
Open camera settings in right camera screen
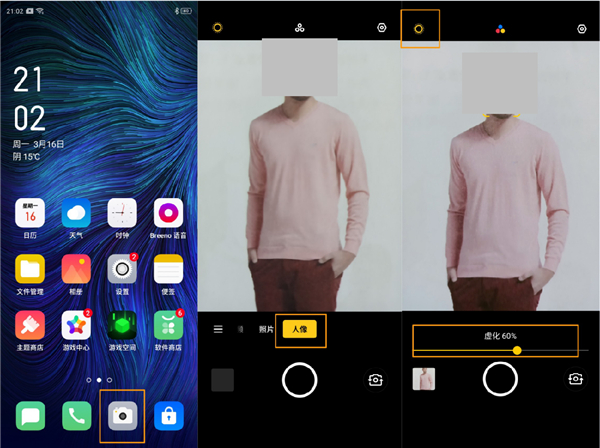pyautogui.click(x=582, y=29)
